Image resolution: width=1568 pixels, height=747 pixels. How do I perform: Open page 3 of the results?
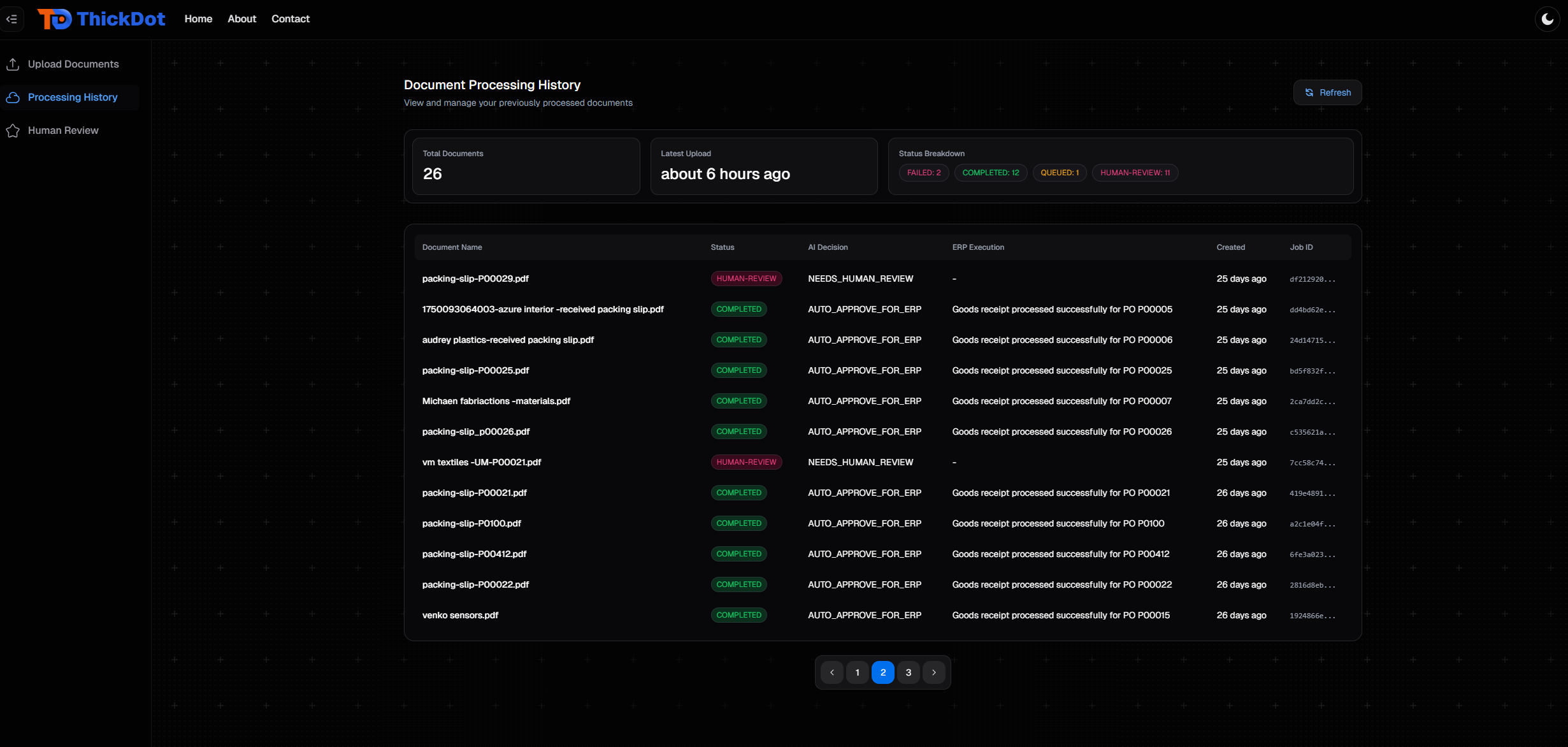point(908,672)
